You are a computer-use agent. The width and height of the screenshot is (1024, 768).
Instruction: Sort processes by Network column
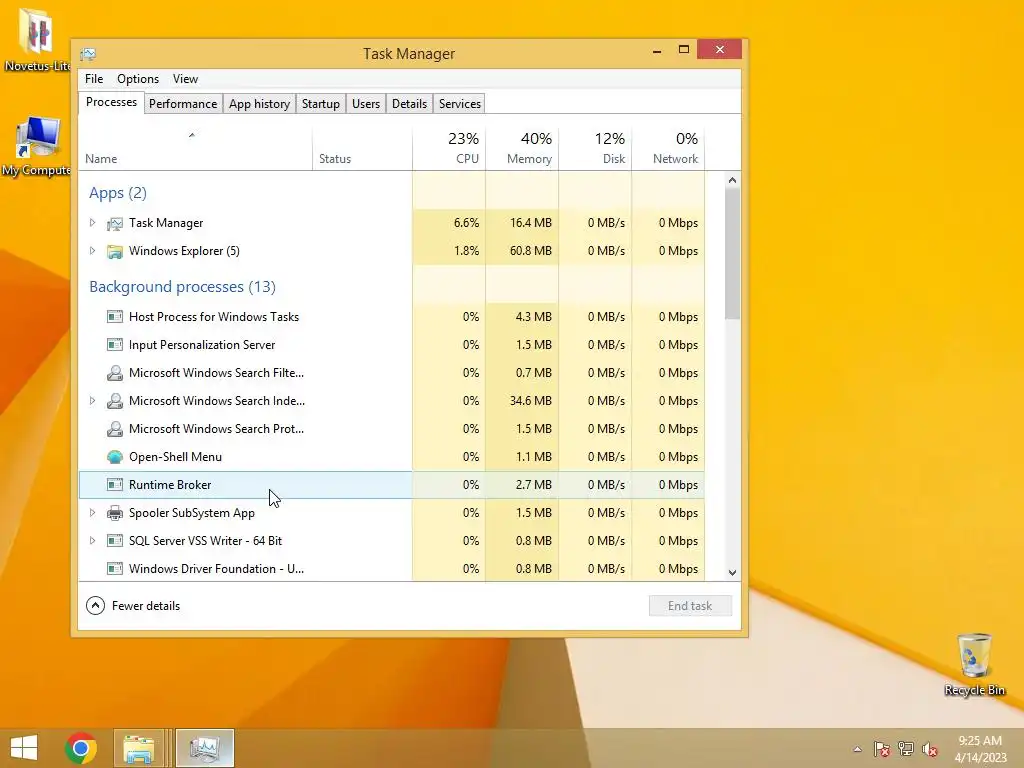669,148
